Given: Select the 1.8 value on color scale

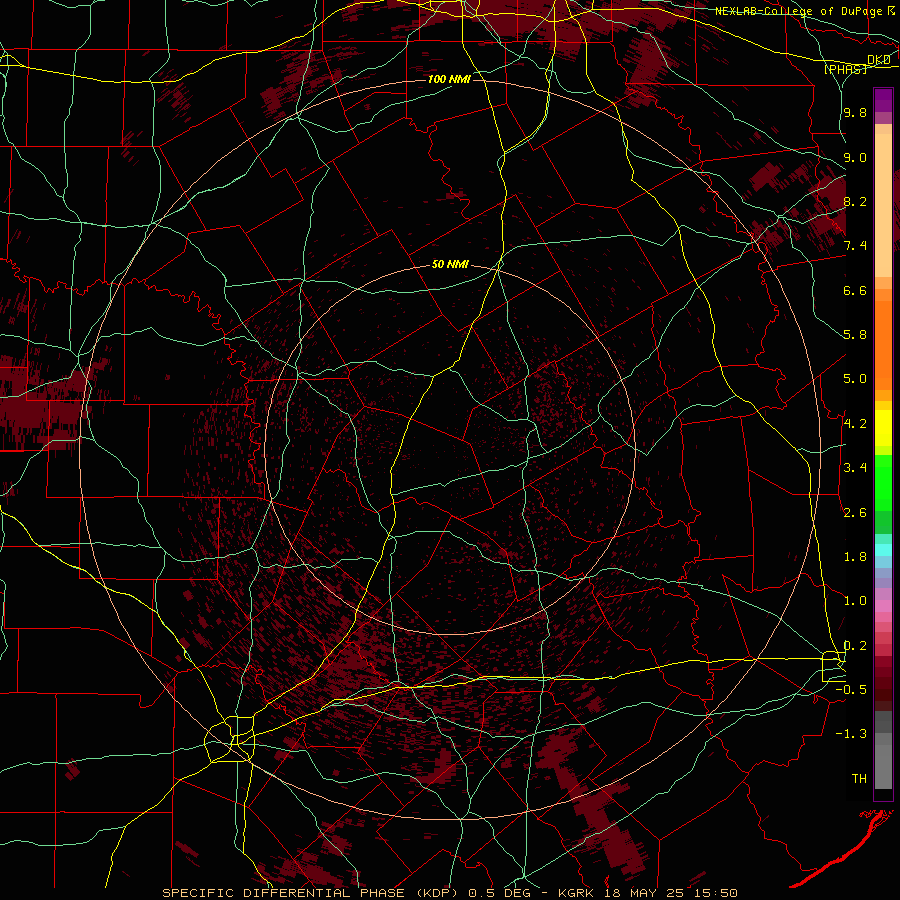Looking at the screenshot, I should (855, 557).
